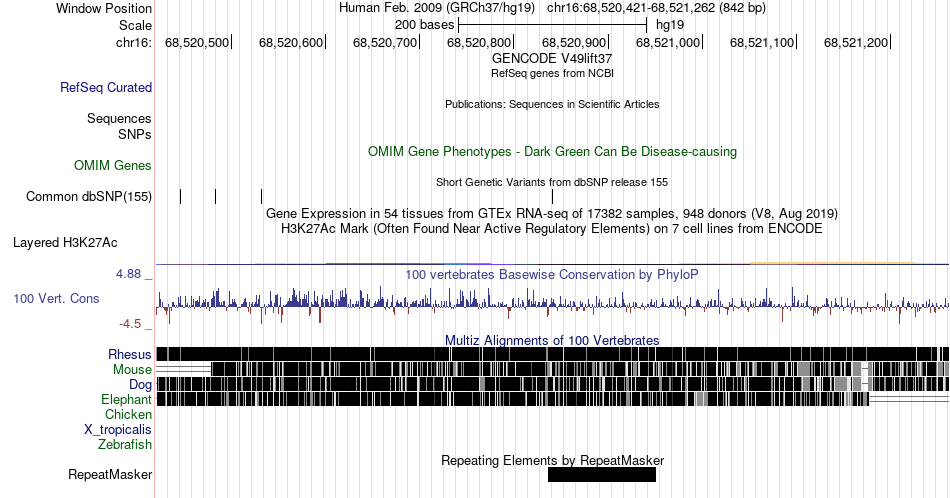950x498 pixels.
Task: Click the 68,520,700 ruler position
Action: tap(385, 42)
